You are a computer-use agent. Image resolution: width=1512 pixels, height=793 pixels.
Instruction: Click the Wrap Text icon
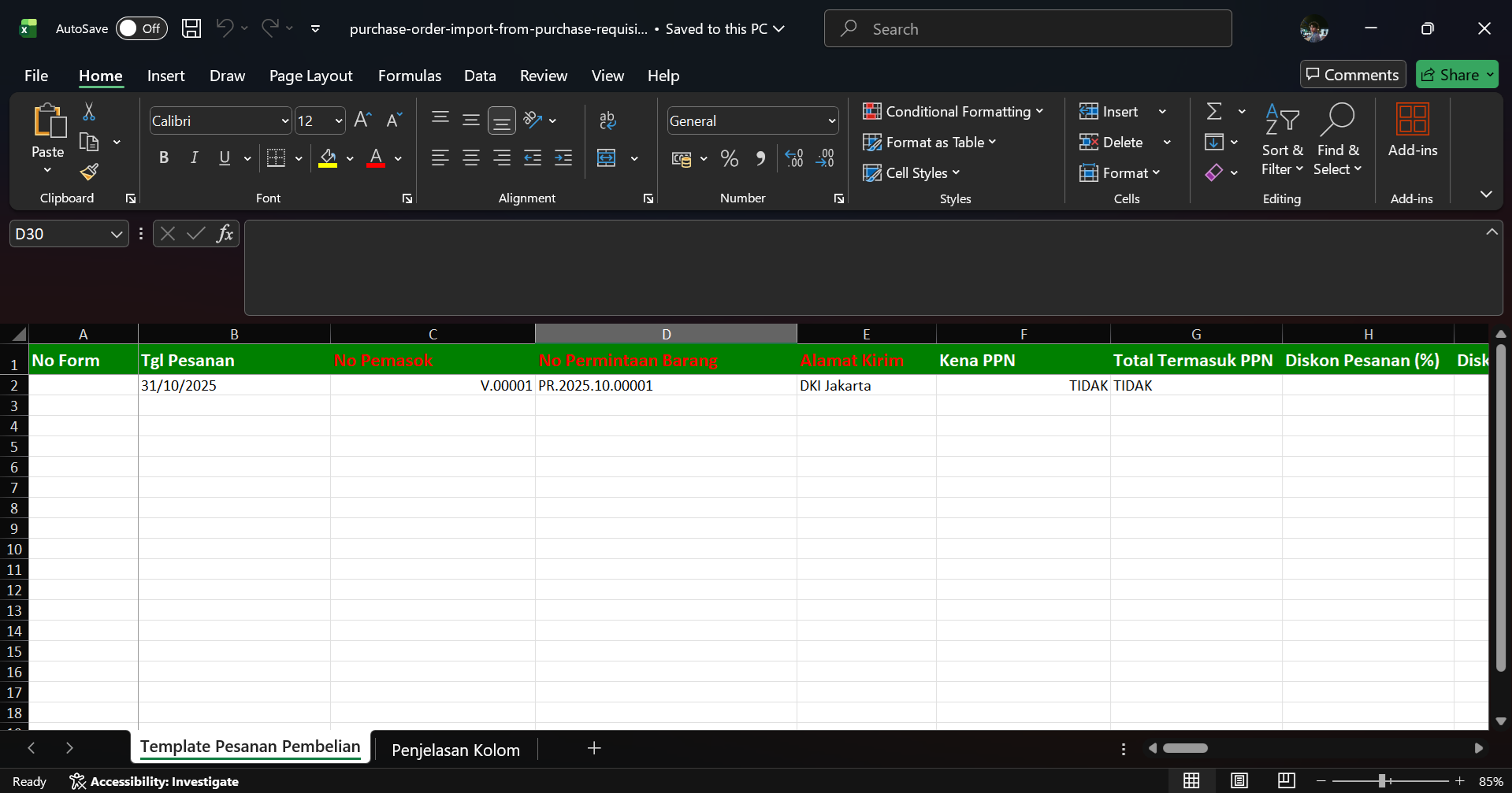(607, 120)
